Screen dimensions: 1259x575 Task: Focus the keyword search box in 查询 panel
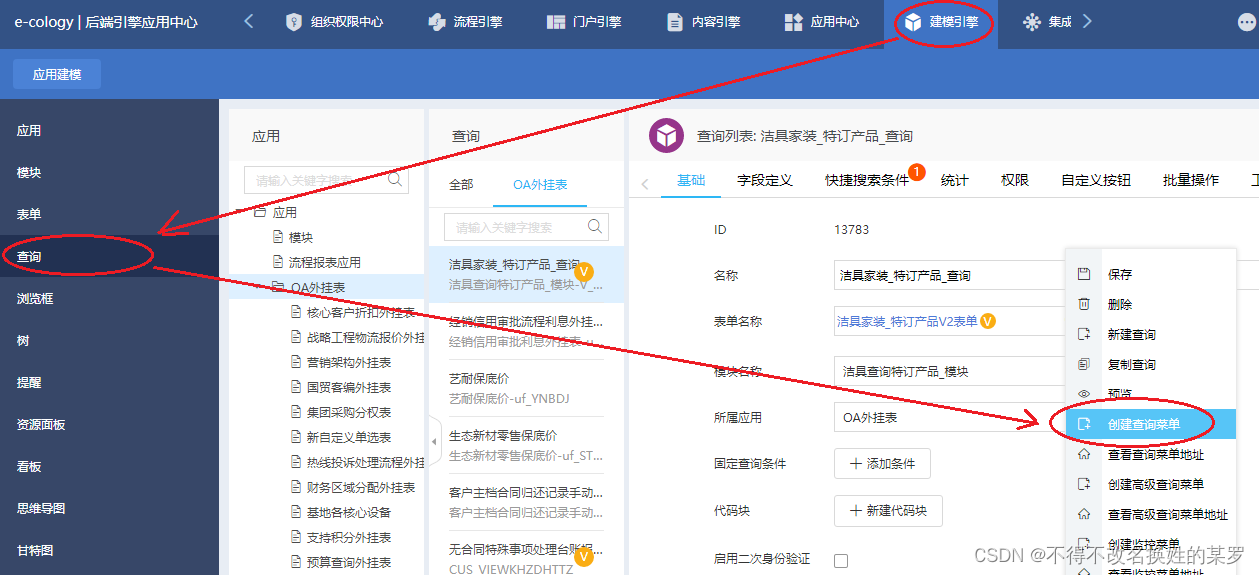pos(526,227)
